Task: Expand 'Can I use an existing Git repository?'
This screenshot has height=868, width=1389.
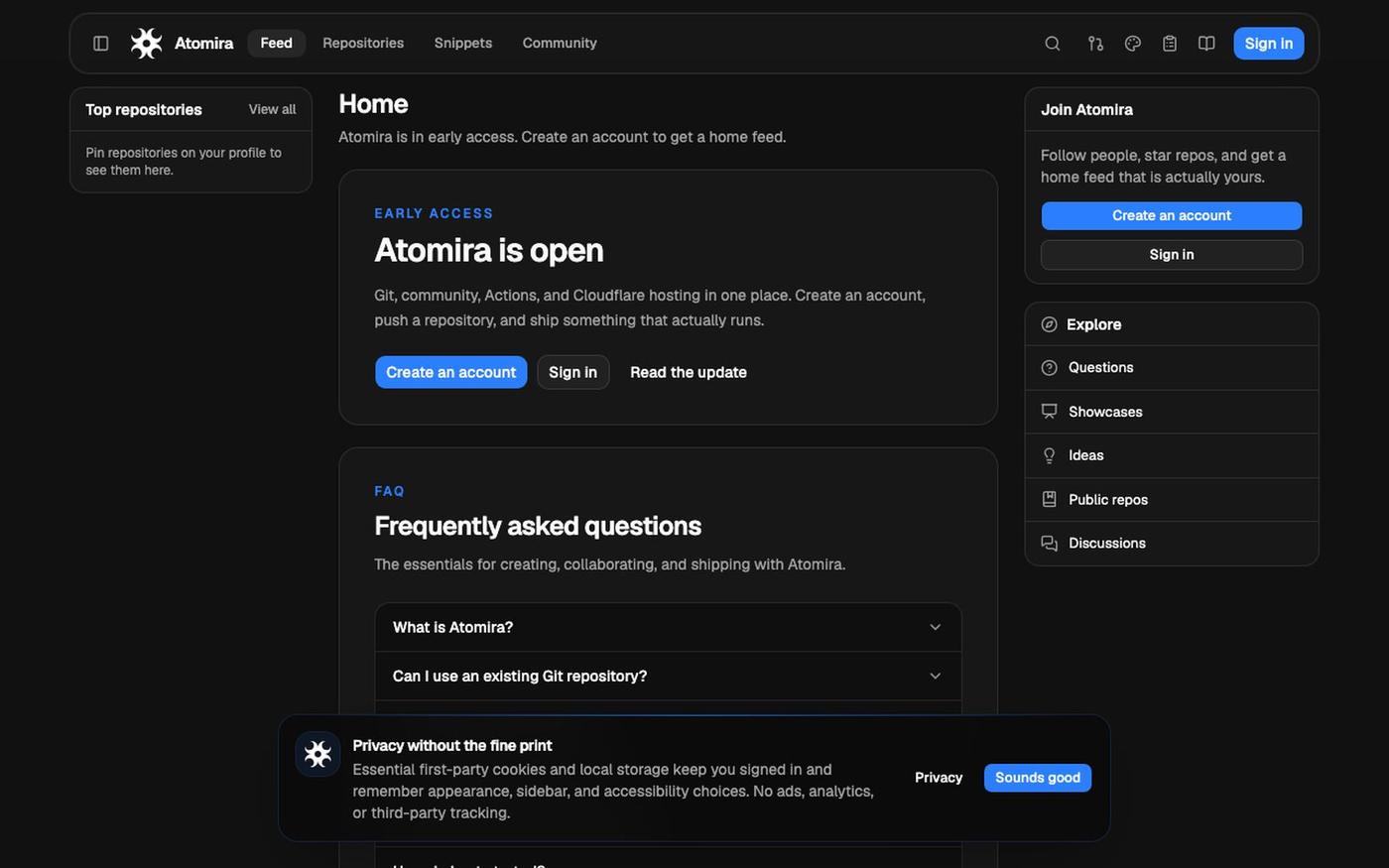Action: (x=668, y=677)
